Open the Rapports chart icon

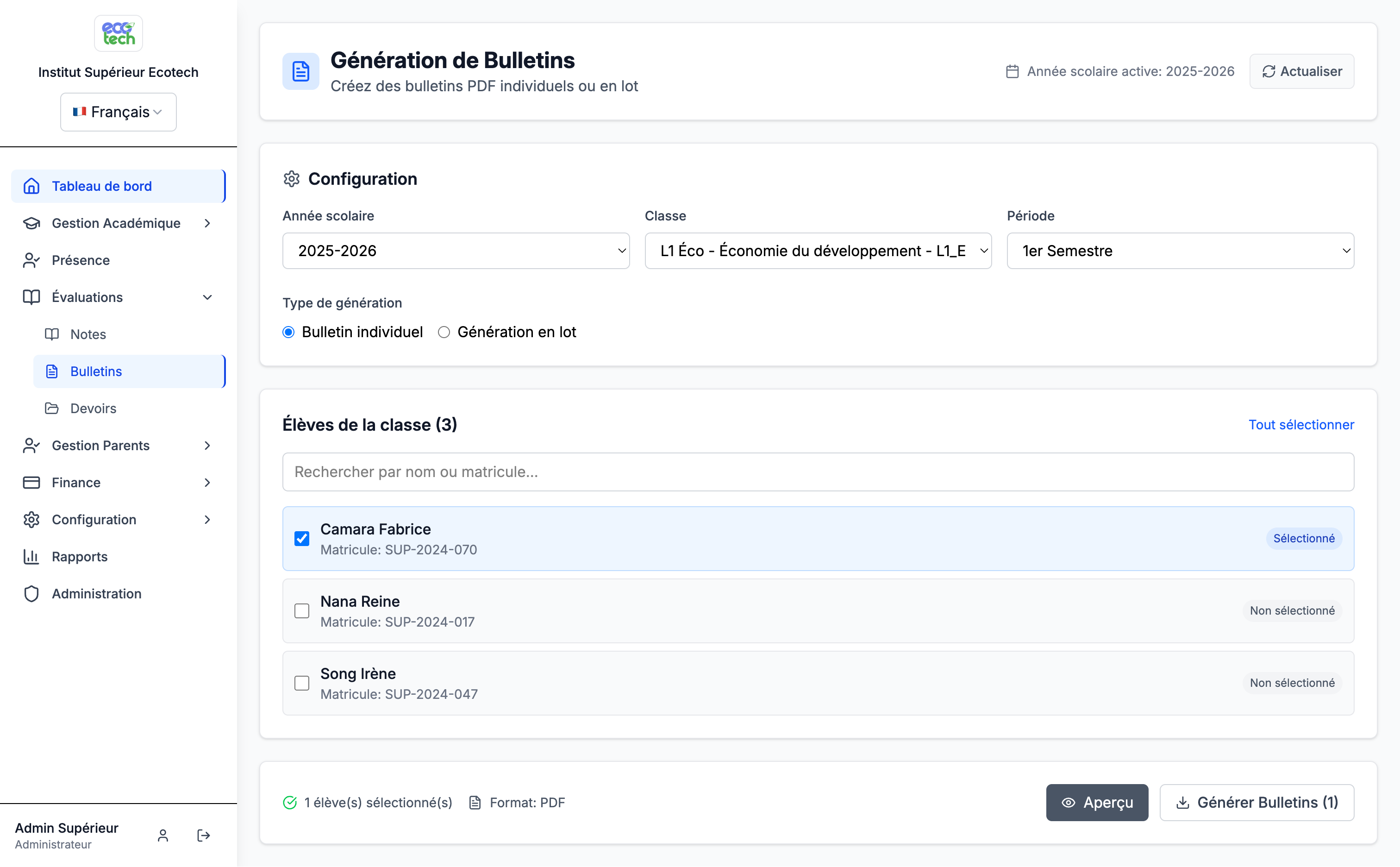[x=31, y=556]
